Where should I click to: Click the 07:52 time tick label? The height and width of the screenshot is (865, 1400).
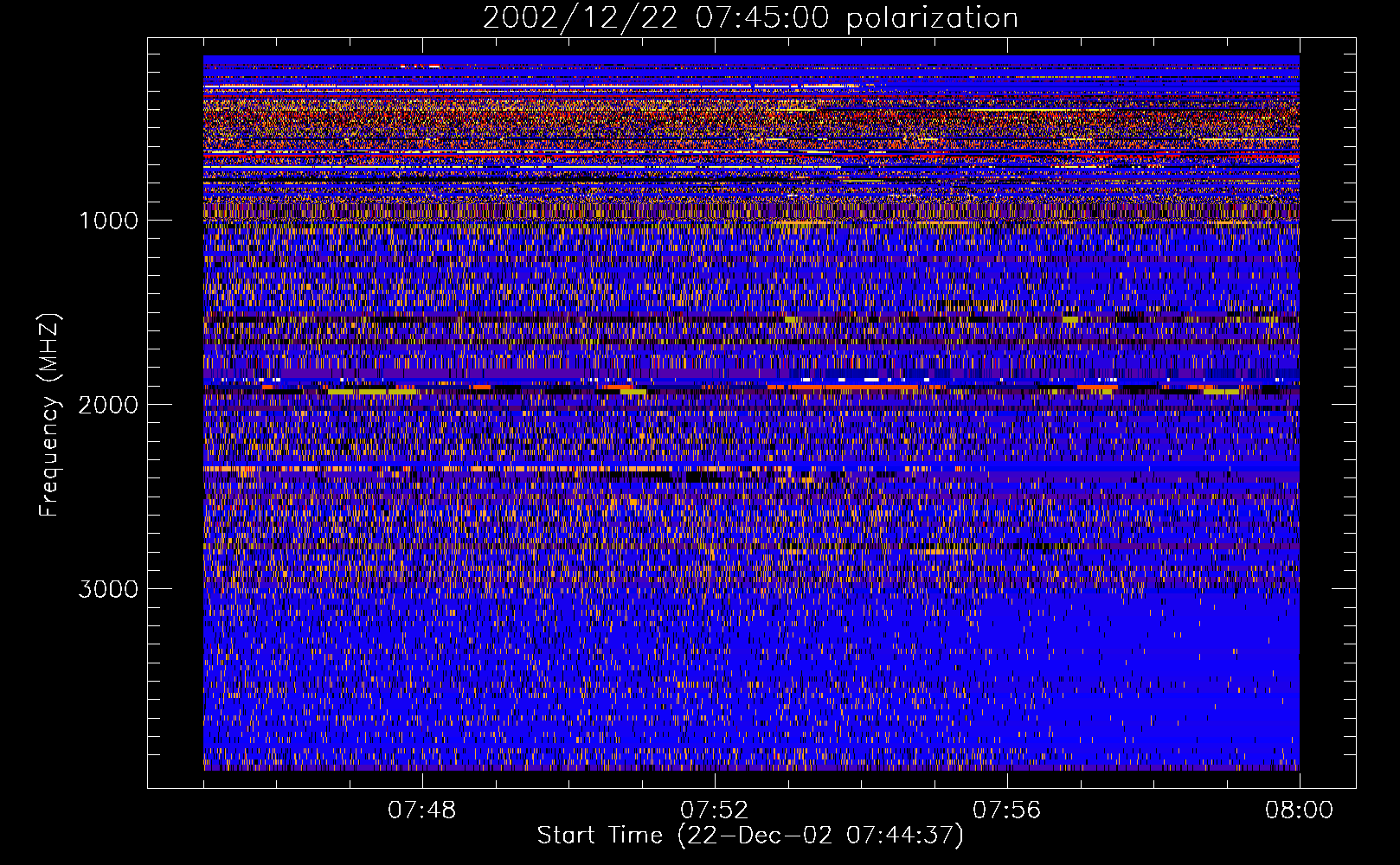click(715, 811)
